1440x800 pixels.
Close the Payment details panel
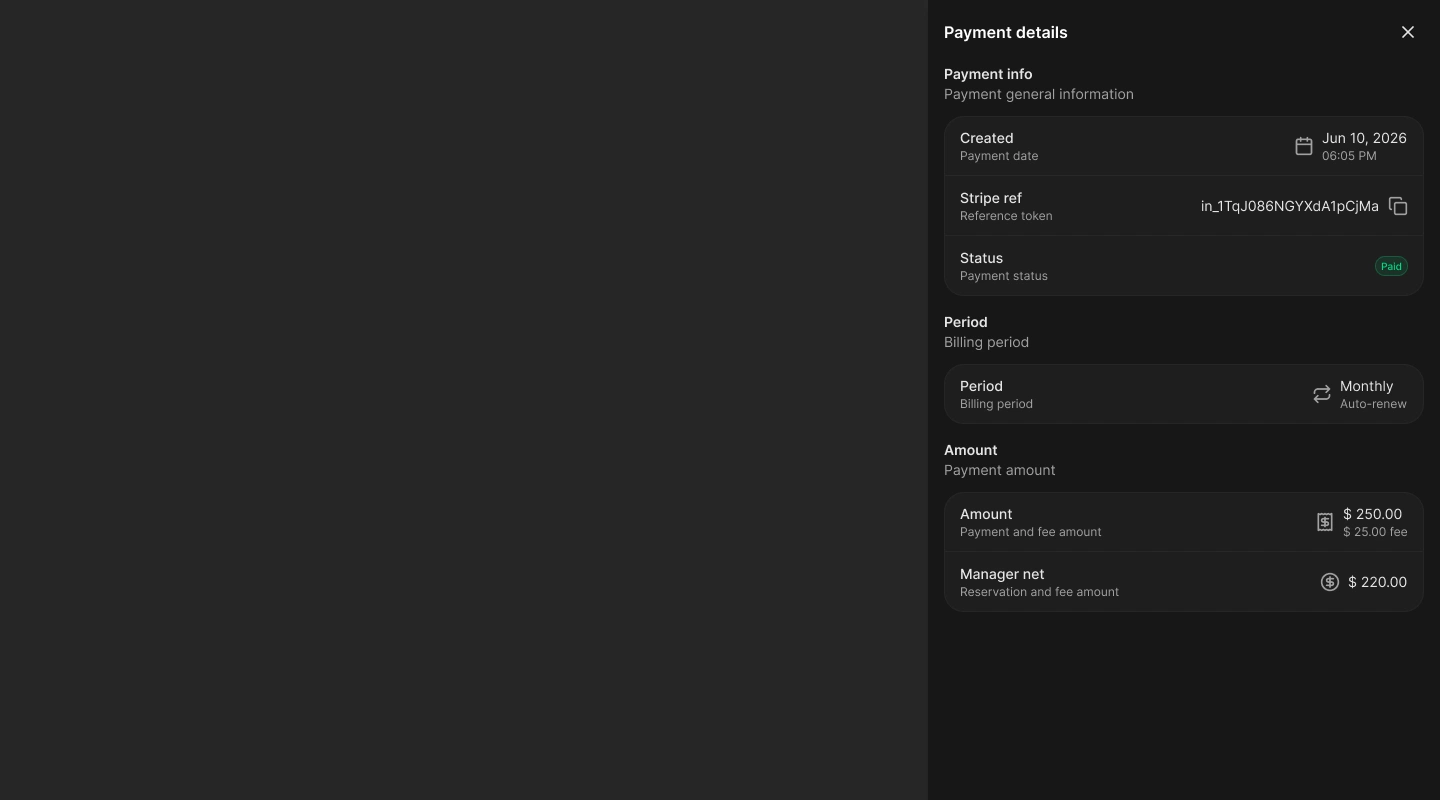(1408, 32)
